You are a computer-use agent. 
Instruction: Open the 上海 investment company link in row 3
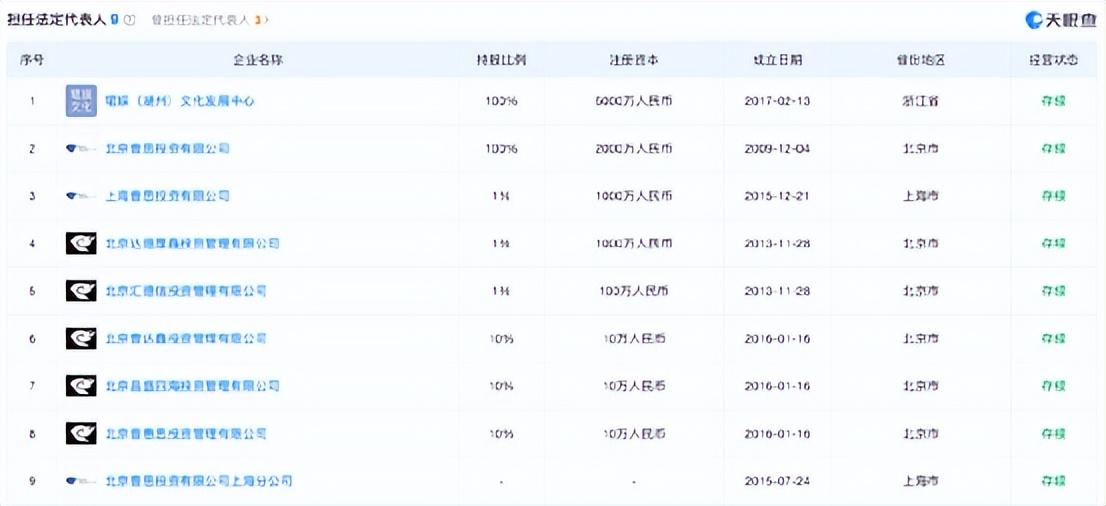[x=167, y=196]
